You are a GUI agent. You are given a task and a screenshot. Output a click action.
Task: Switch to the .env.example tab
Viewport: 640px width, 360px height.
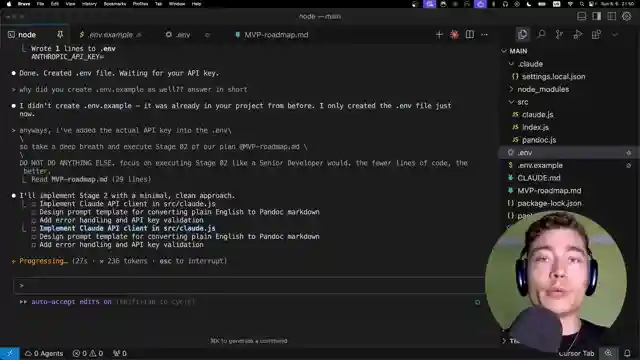tap(110, 35)
